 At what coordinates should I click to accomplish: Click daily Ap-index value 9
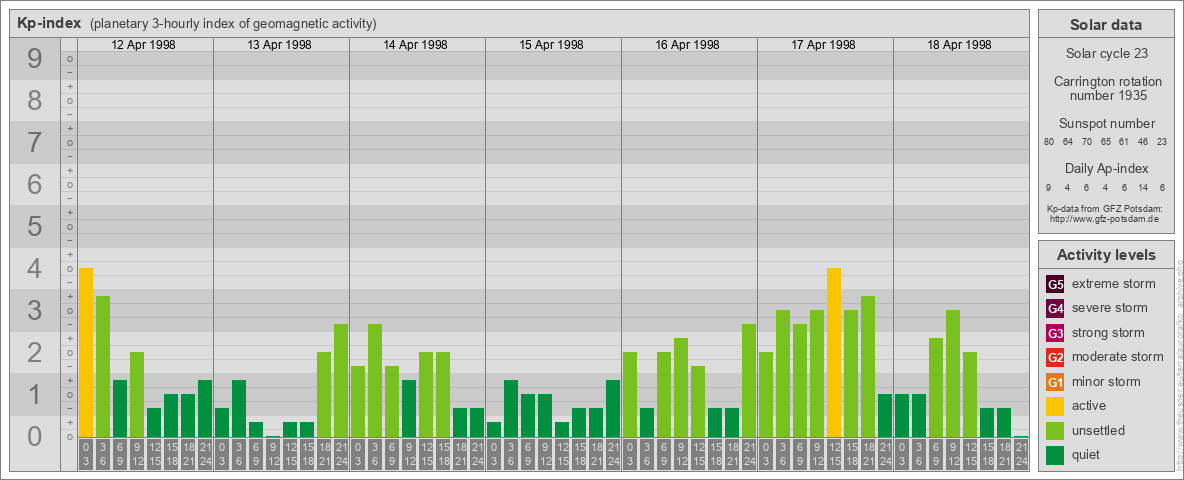pyautogui.click(x=1049, y=188)
